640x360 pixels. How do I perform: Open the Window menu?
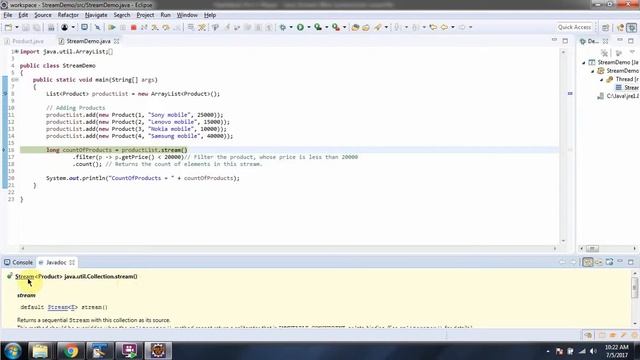click(x=187, y=15)
